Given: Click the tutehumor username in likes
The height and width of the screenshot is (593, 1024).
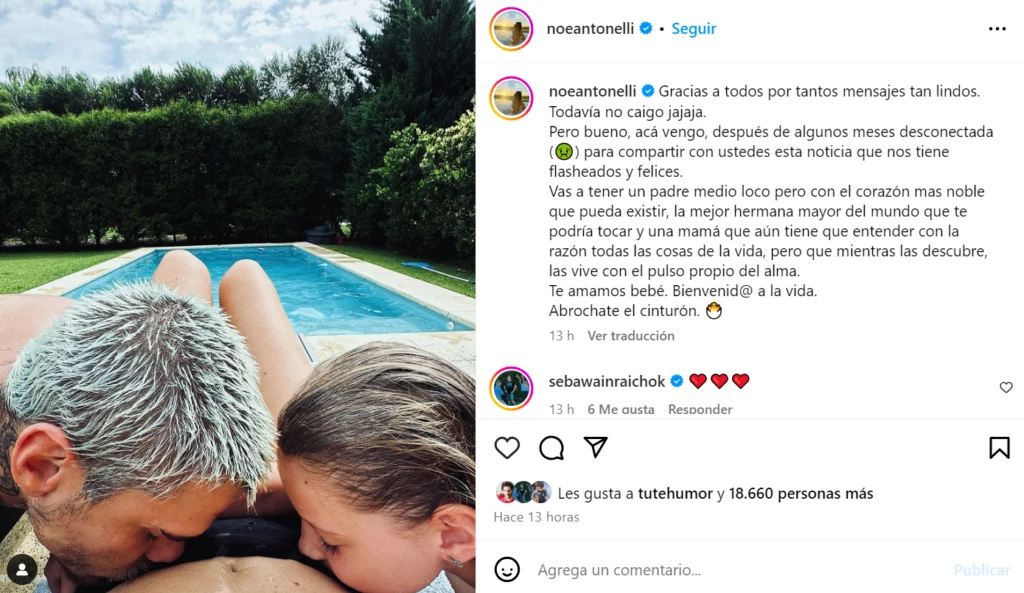Looking at the screenshot, I should pyautogui.click(x=675, y=494).
